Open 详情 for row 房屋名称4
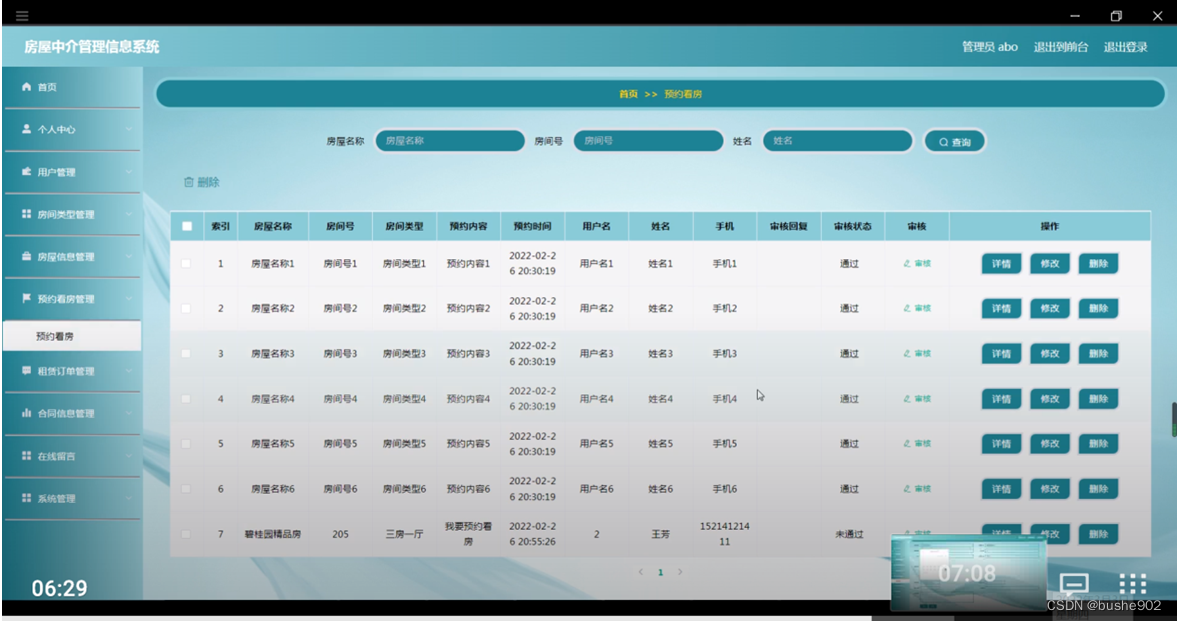The width and height of the screenshot is (1177, 621). 1001,399
